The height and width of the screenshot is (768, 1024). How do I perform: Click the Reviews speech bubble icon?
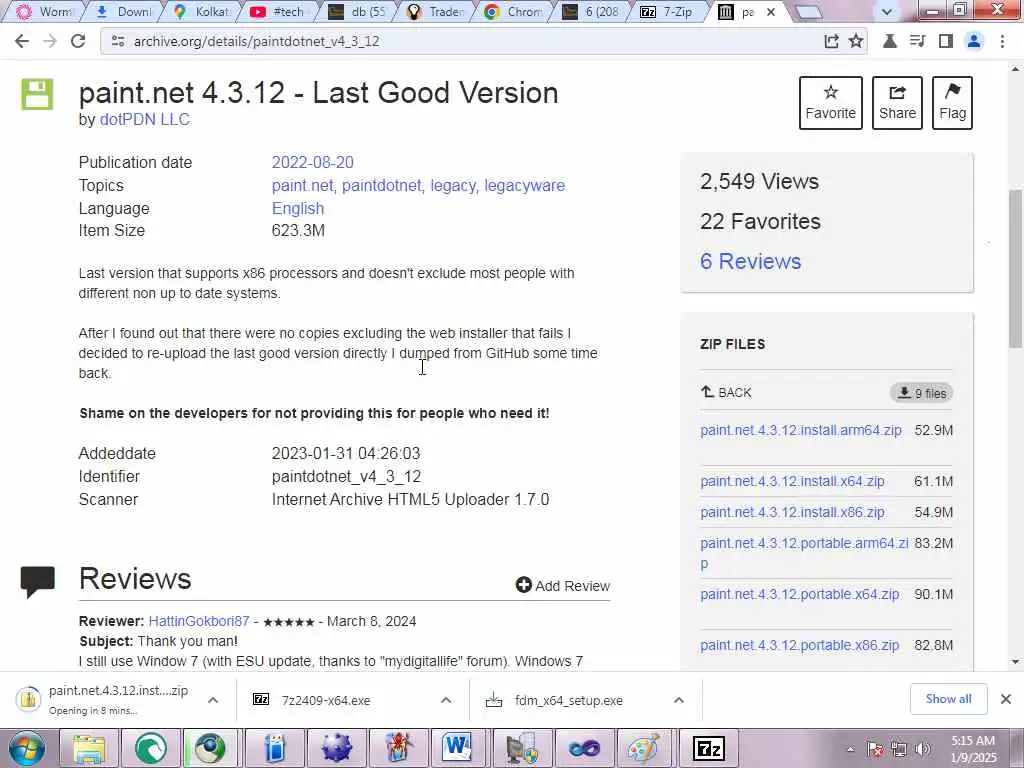[37, 581]
